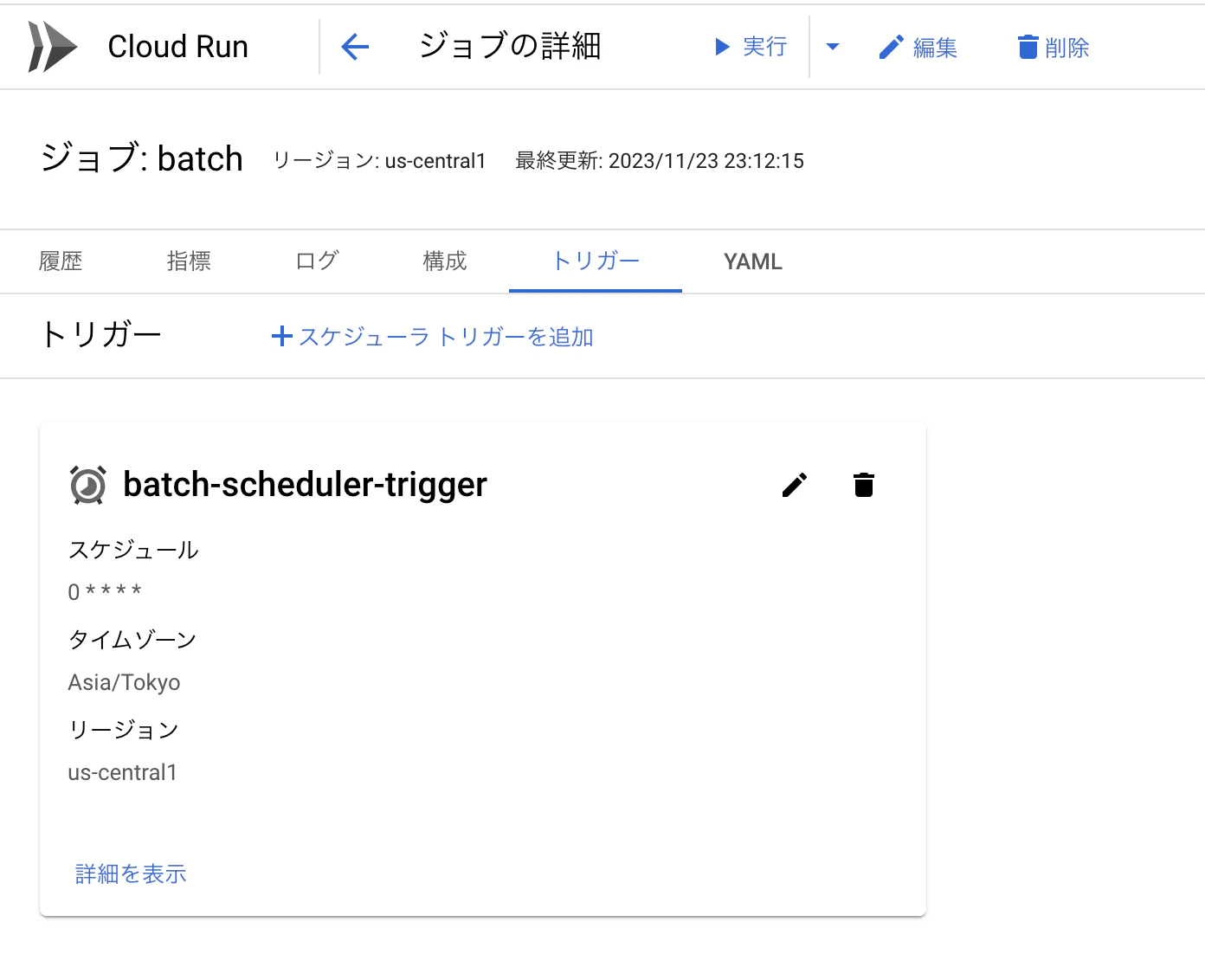This screenshot has height=980, width=1205.
Task: Click the トリガー section heading
Action: (100, 334)
